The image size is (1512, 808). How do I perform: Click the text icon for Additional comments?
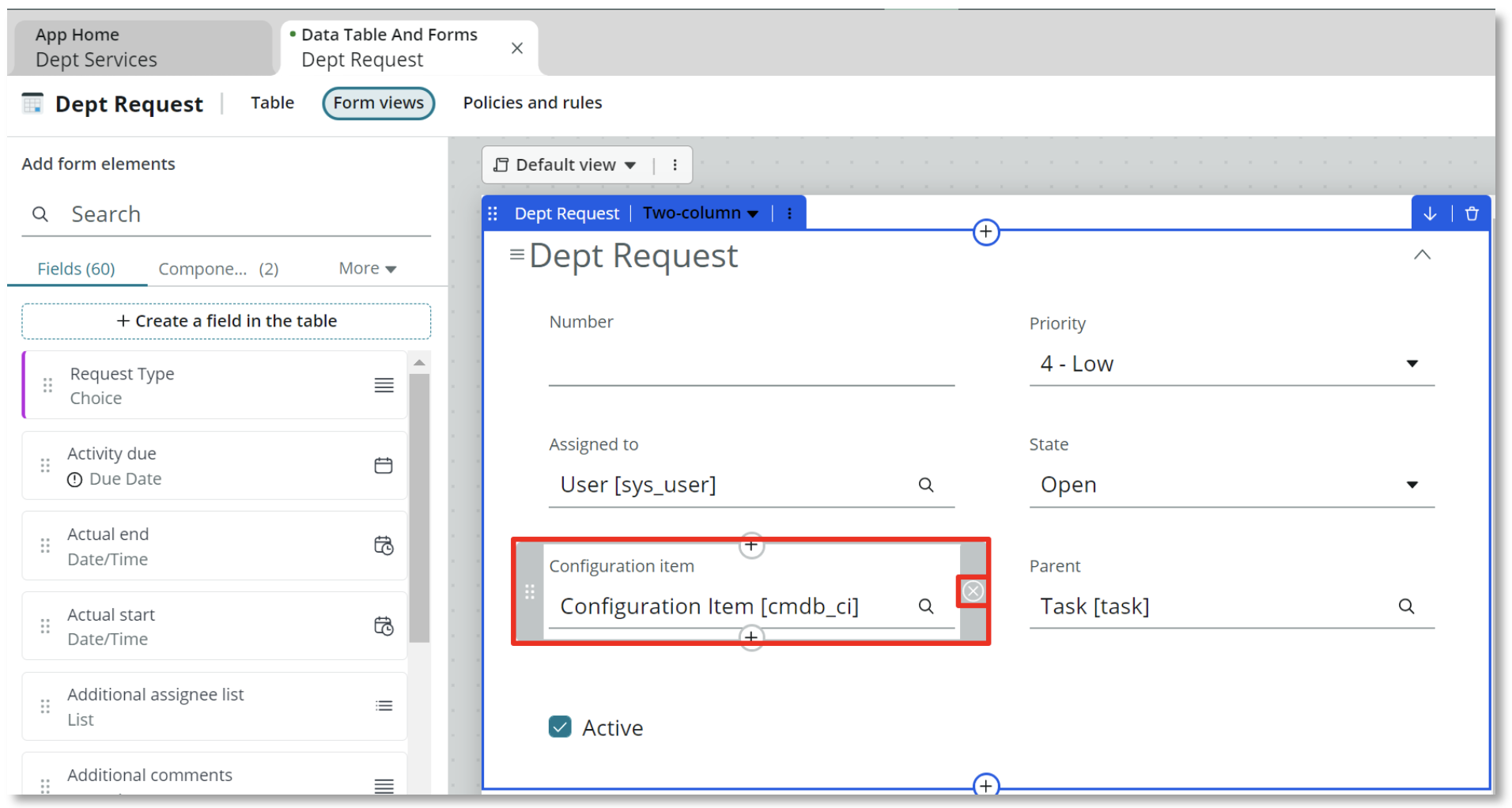(x=384, y=786)
